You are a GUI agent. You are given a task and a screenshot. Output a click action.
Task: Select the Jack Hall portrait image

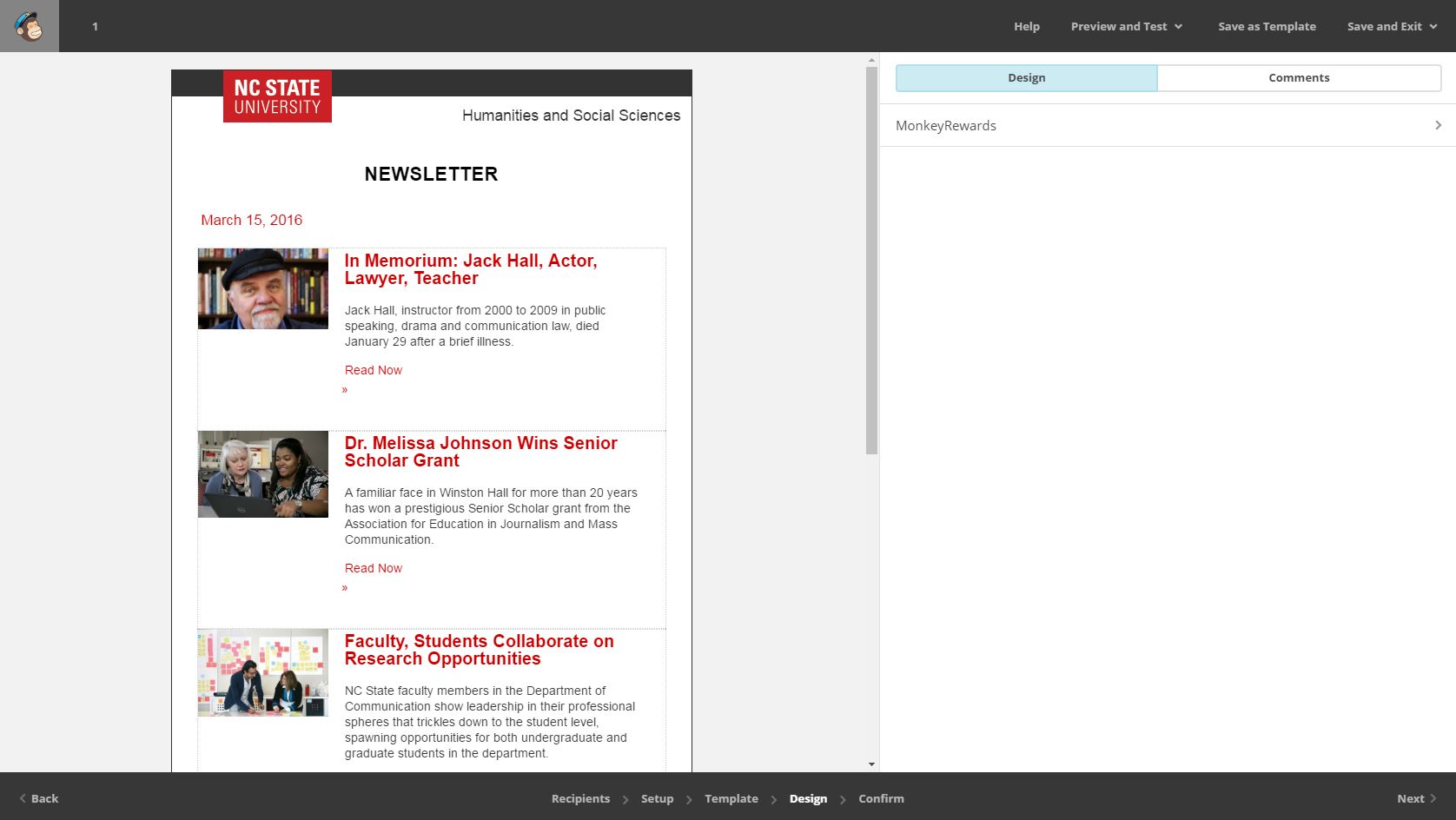coord(263,288)
